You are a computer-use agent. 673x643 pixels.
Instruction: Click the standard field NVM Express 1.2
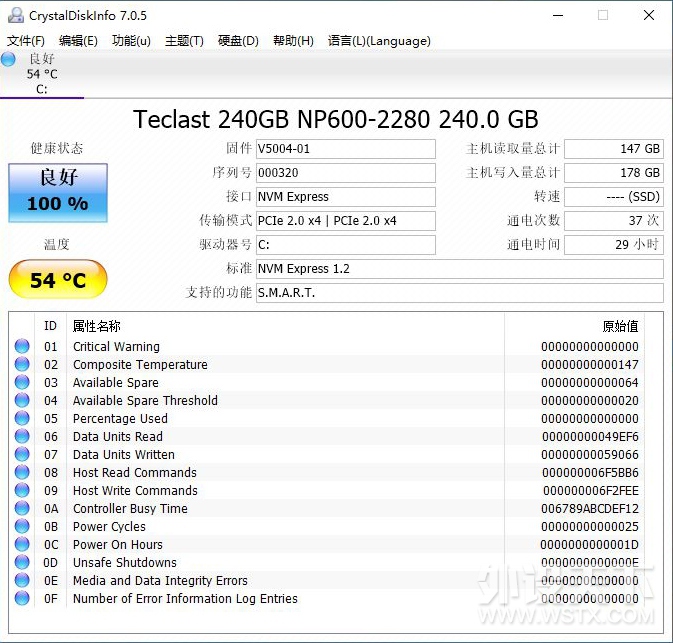coord(460,269)
